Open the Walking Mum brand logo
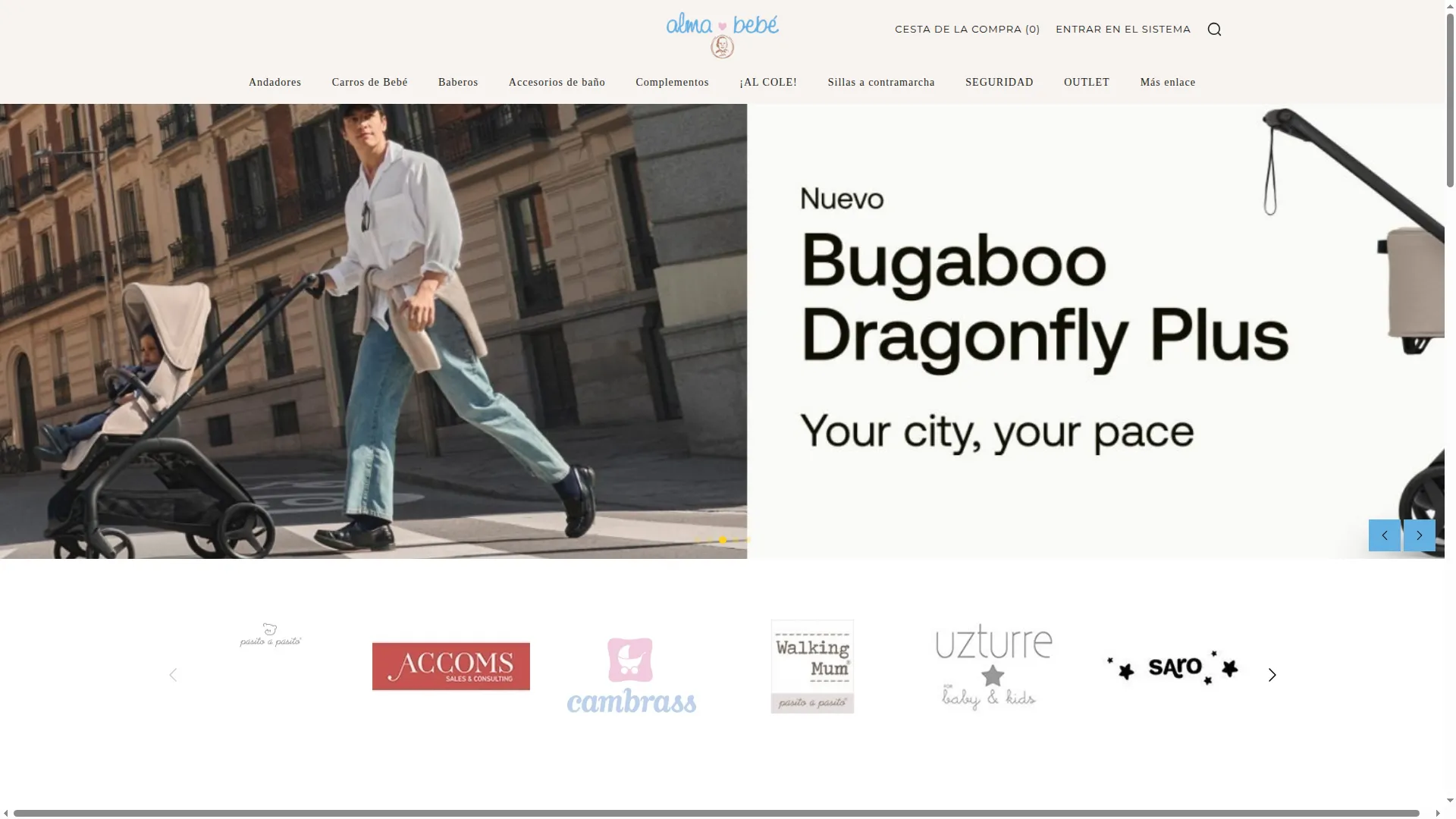 point(812,667)
